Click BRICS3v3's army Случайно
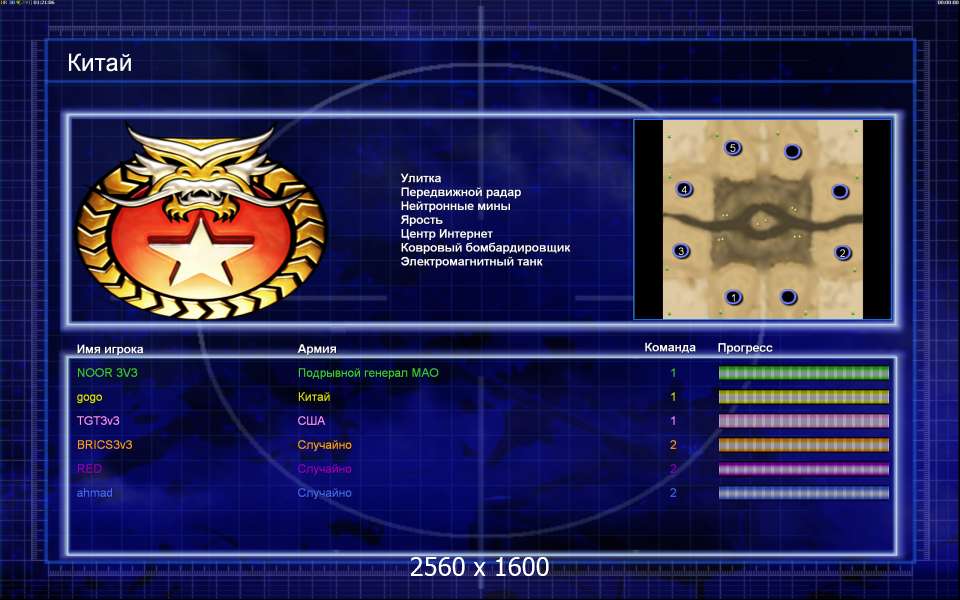The width and height of the screenshot is (960, 600). (324, 444)
